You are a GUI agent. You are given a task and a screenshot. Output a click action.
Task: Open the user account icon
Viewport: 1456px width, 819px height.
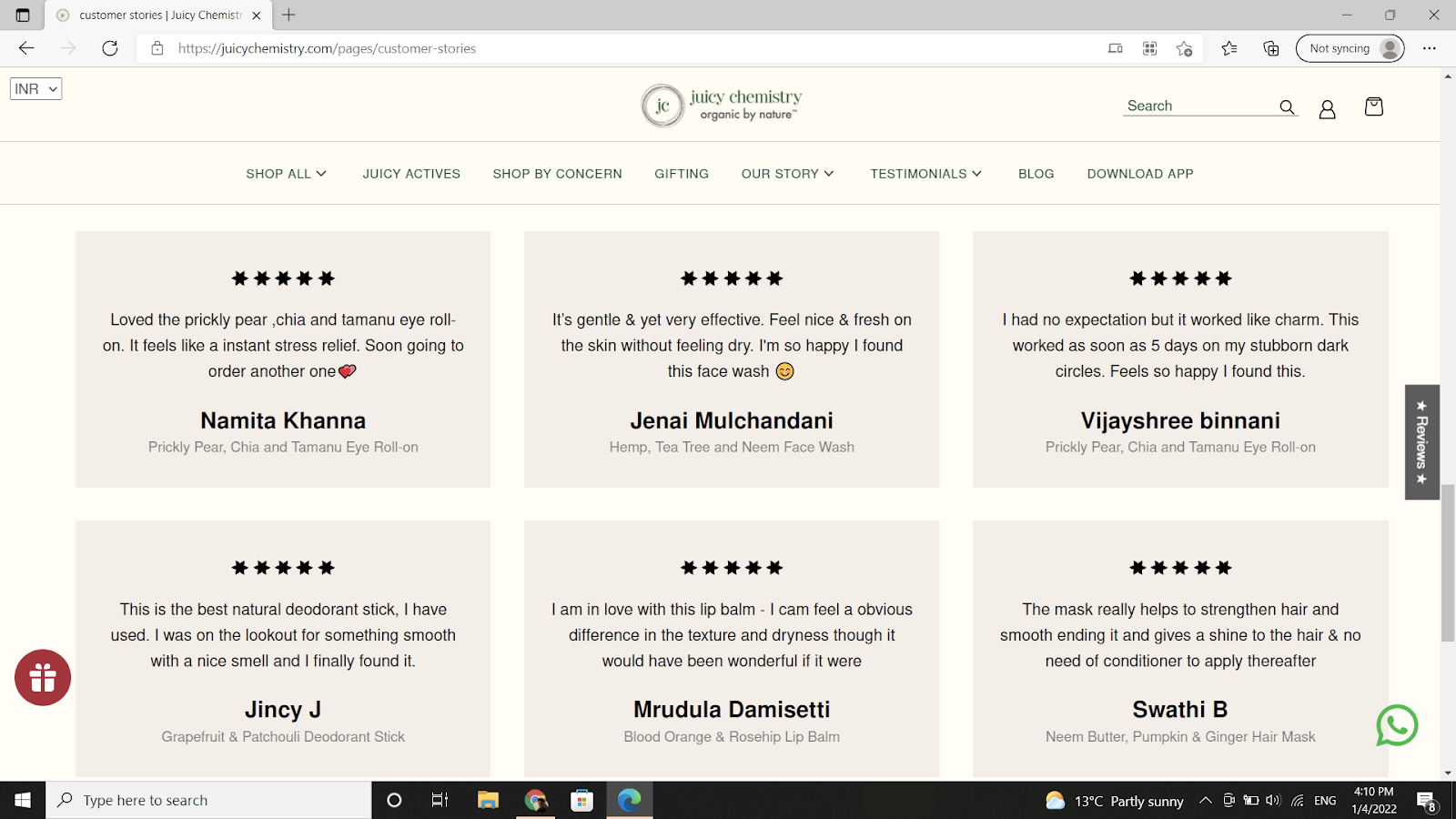(x=1327, y=109)
